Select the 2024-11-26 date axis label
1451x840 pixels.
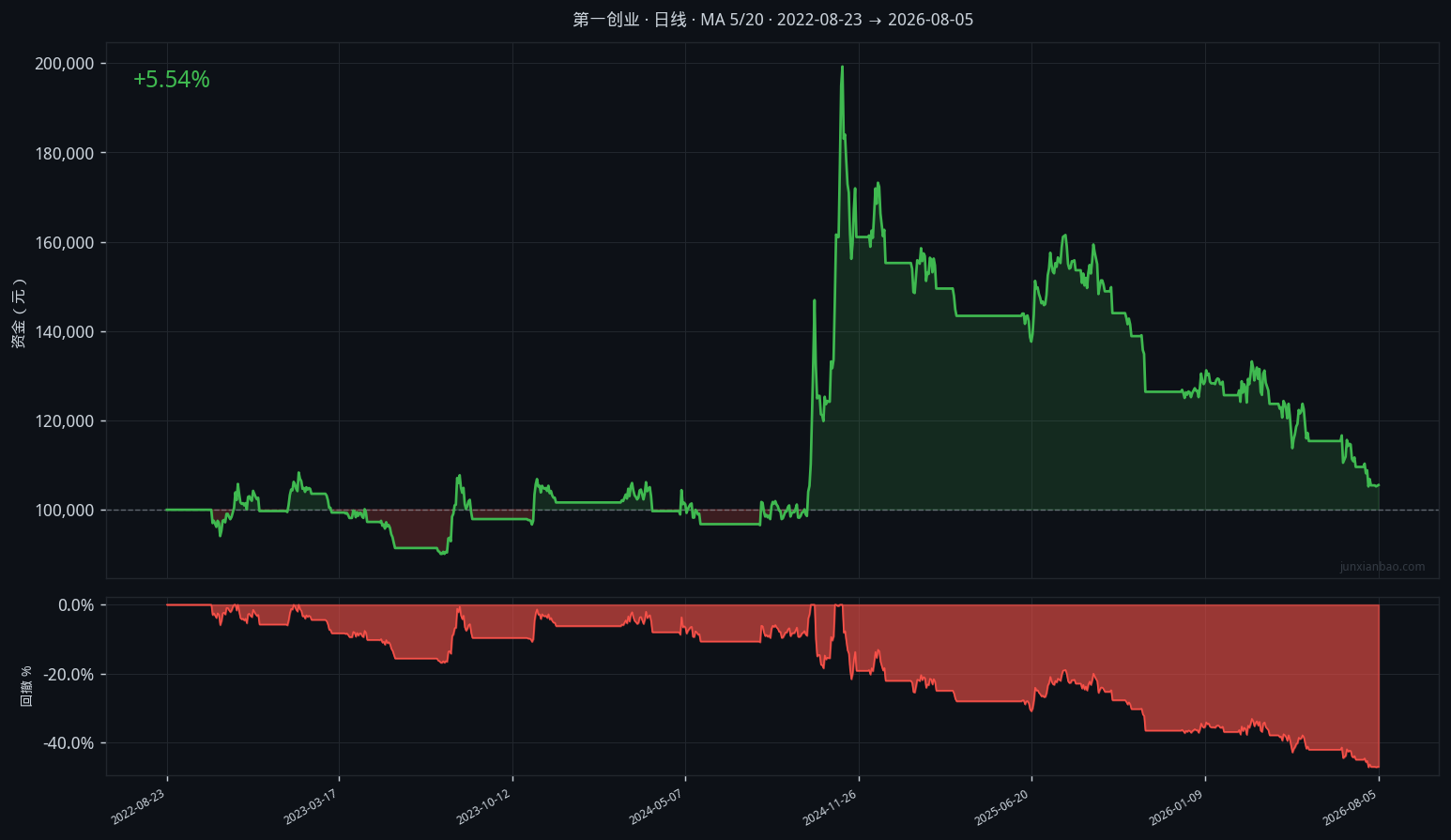pyautogui.click(x=831, y=807)
